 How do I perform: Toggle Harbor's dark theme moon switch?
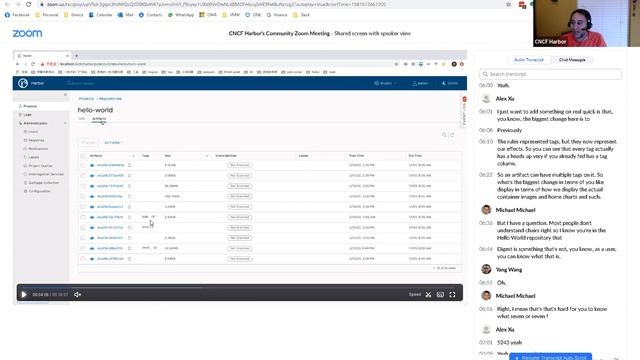(450, 83)
